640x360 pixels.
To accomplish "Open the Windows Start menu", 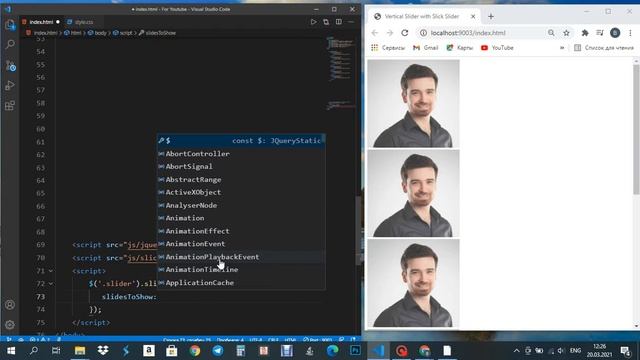I will click(11, 351).
